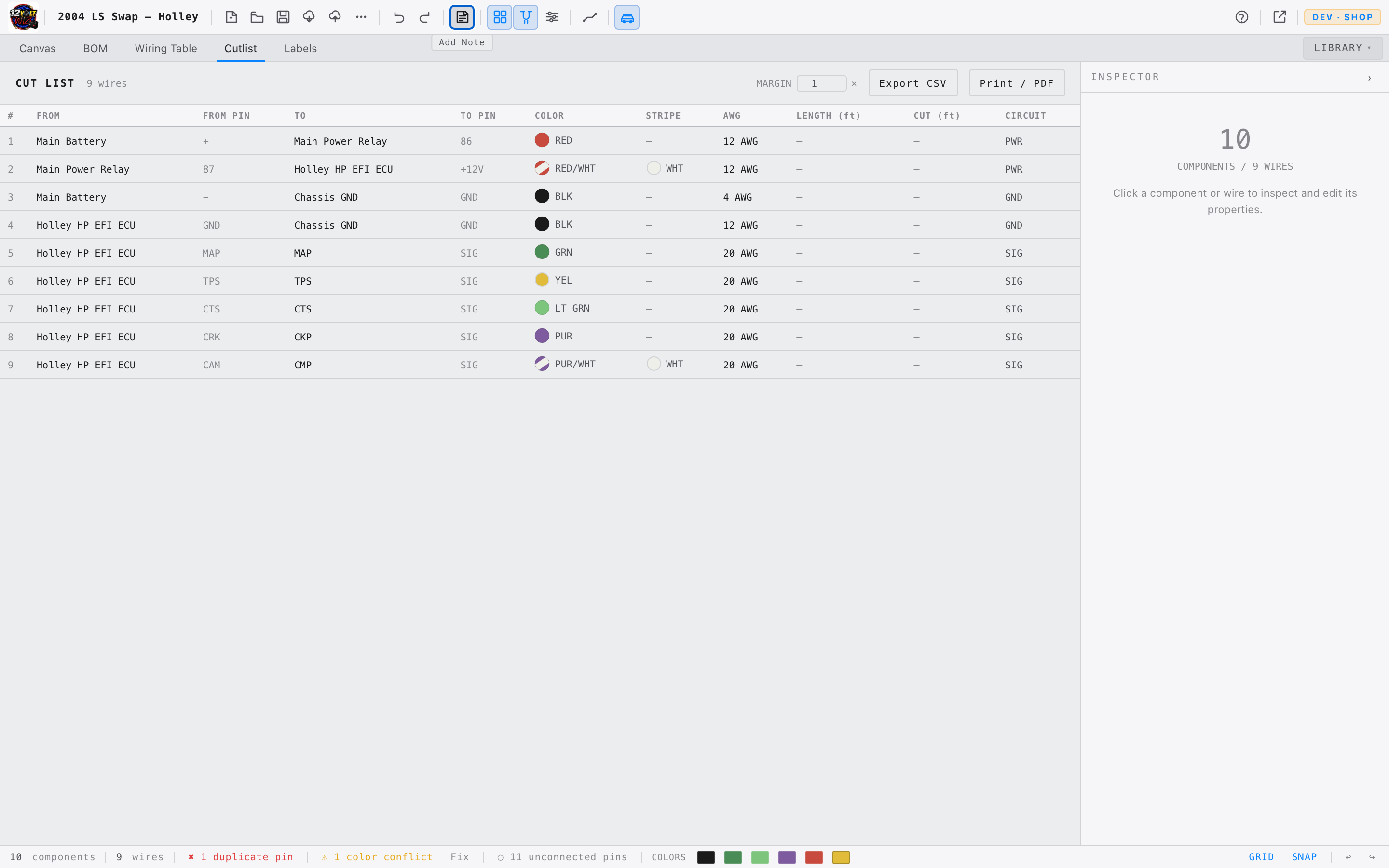Click the purple status bar color swatch
This screenshot has height=868, width=1389.
[x=787, y=857]
